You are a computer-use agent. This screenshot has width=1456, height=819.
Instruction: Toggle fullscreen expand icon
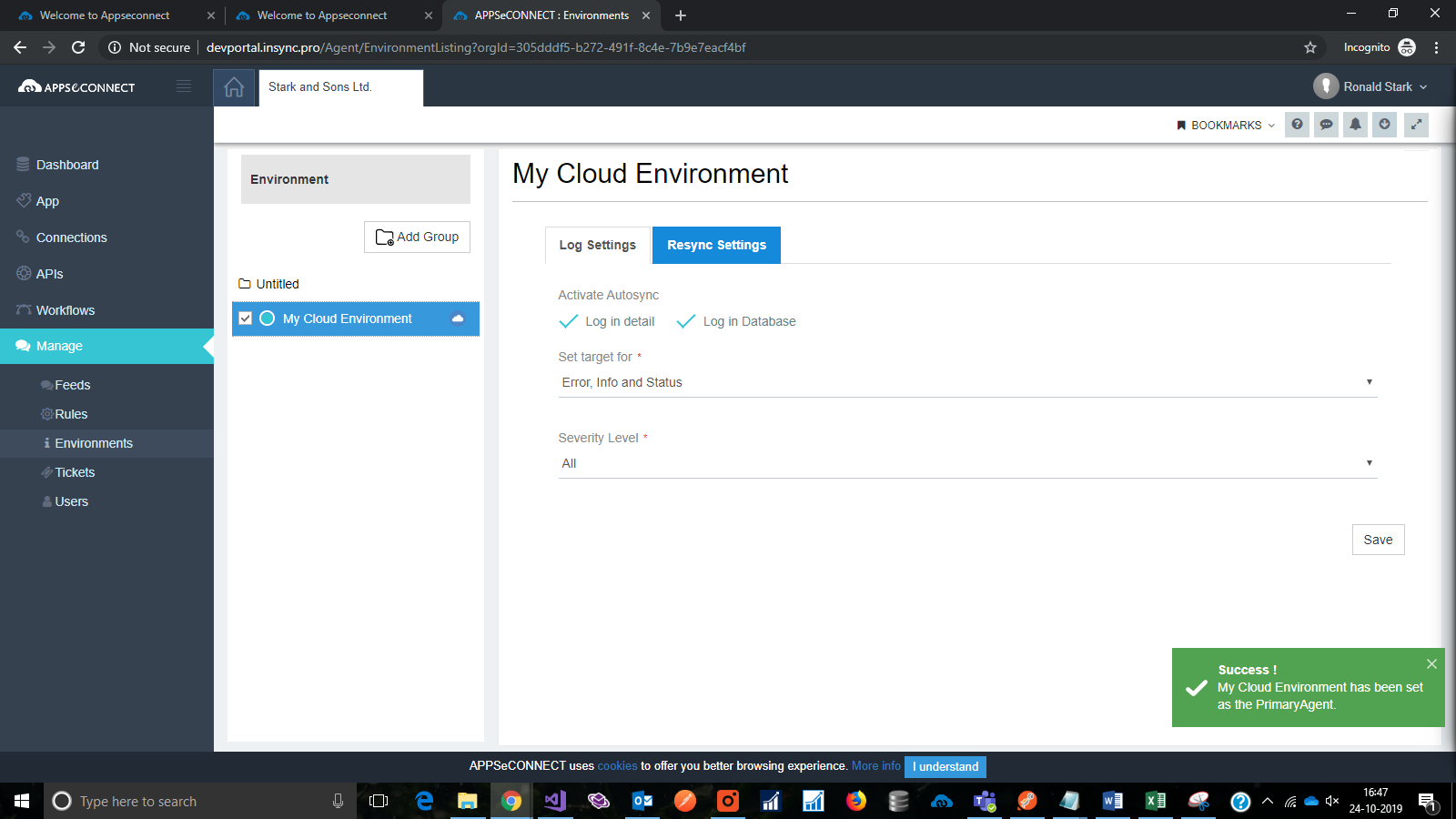[1417, 125]
